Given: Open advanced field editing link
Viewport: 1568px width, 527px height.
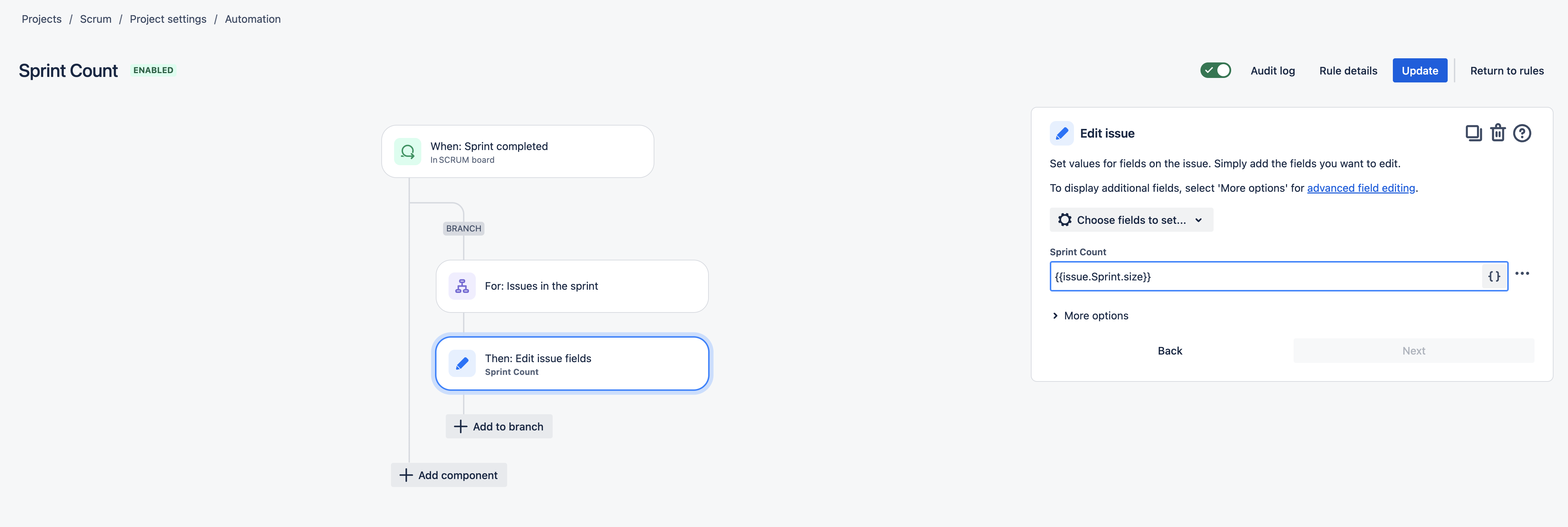Looking at the screenshot, I should click(1360, 188).
